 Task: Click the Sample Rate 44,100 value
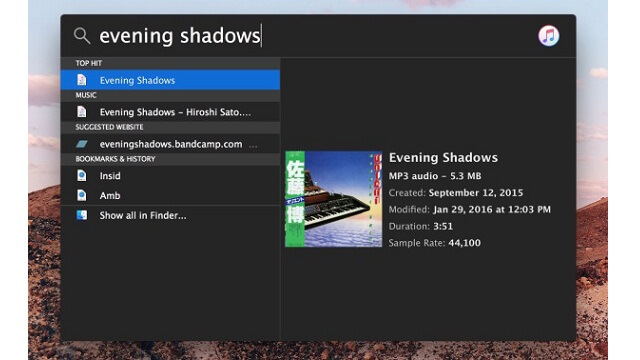464,243
